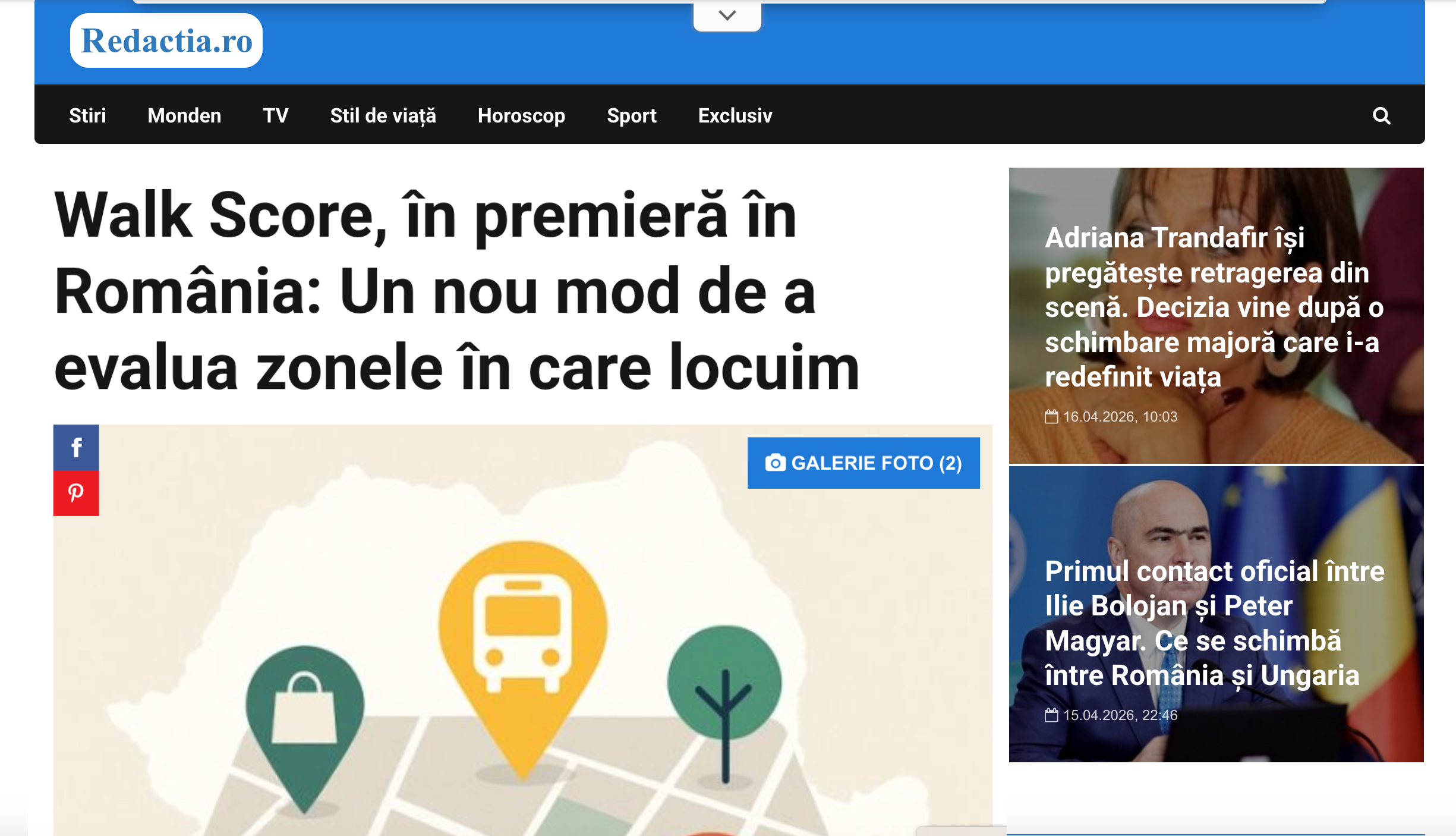1456x836 pixels.
Task: Click the Walk Score article headline
Action: (x=456, y=291)
